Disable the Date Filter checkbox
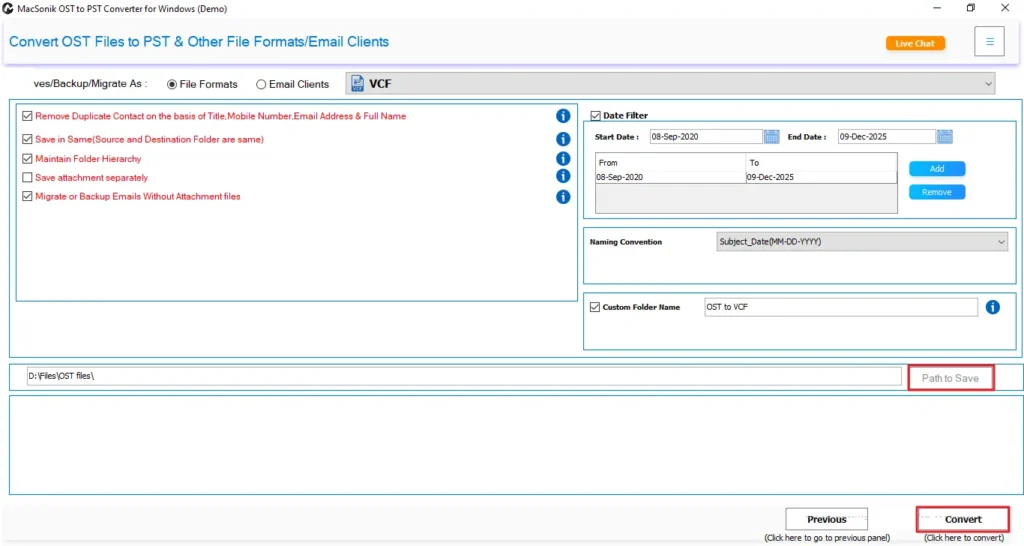1024x546 pixels. click(x=595, y=115)
